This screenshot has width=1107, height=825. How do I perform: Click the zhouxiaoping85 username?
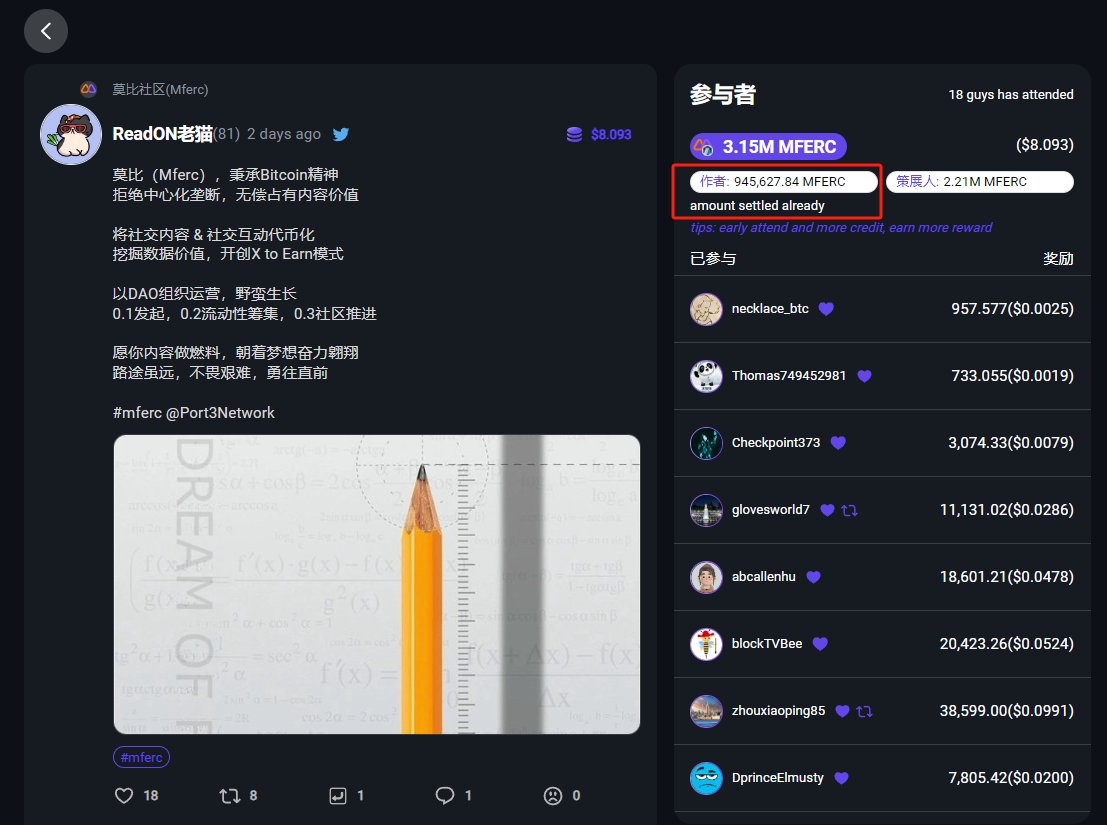pos(778,711)
